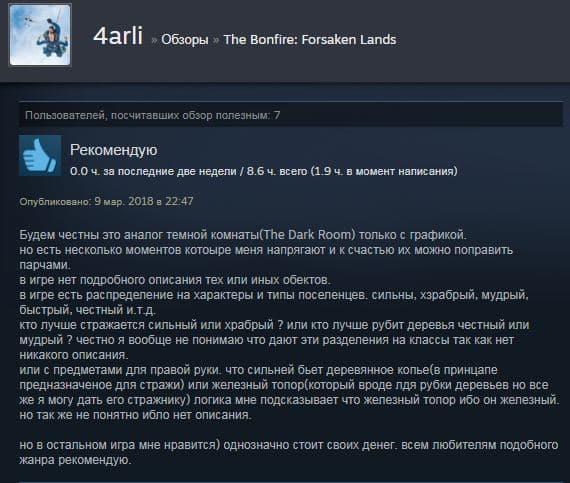Click the breadcrumb separator after 4arli
570x483 pixels.
154,40
